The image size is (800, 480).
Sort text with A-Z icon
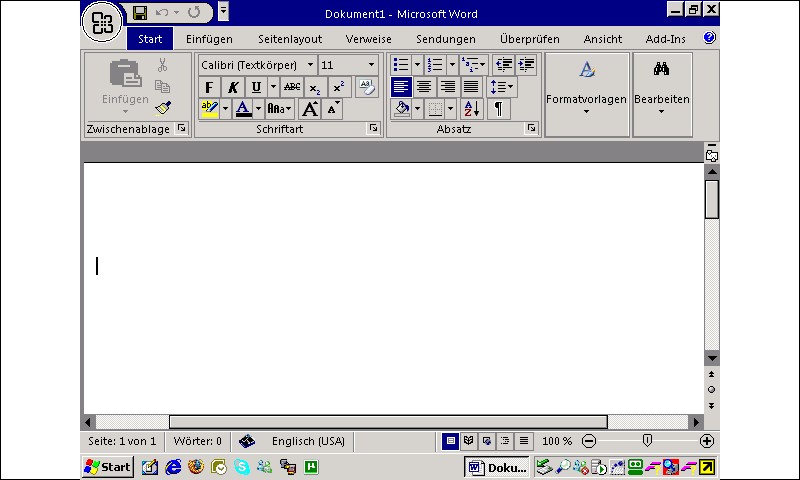471,109
